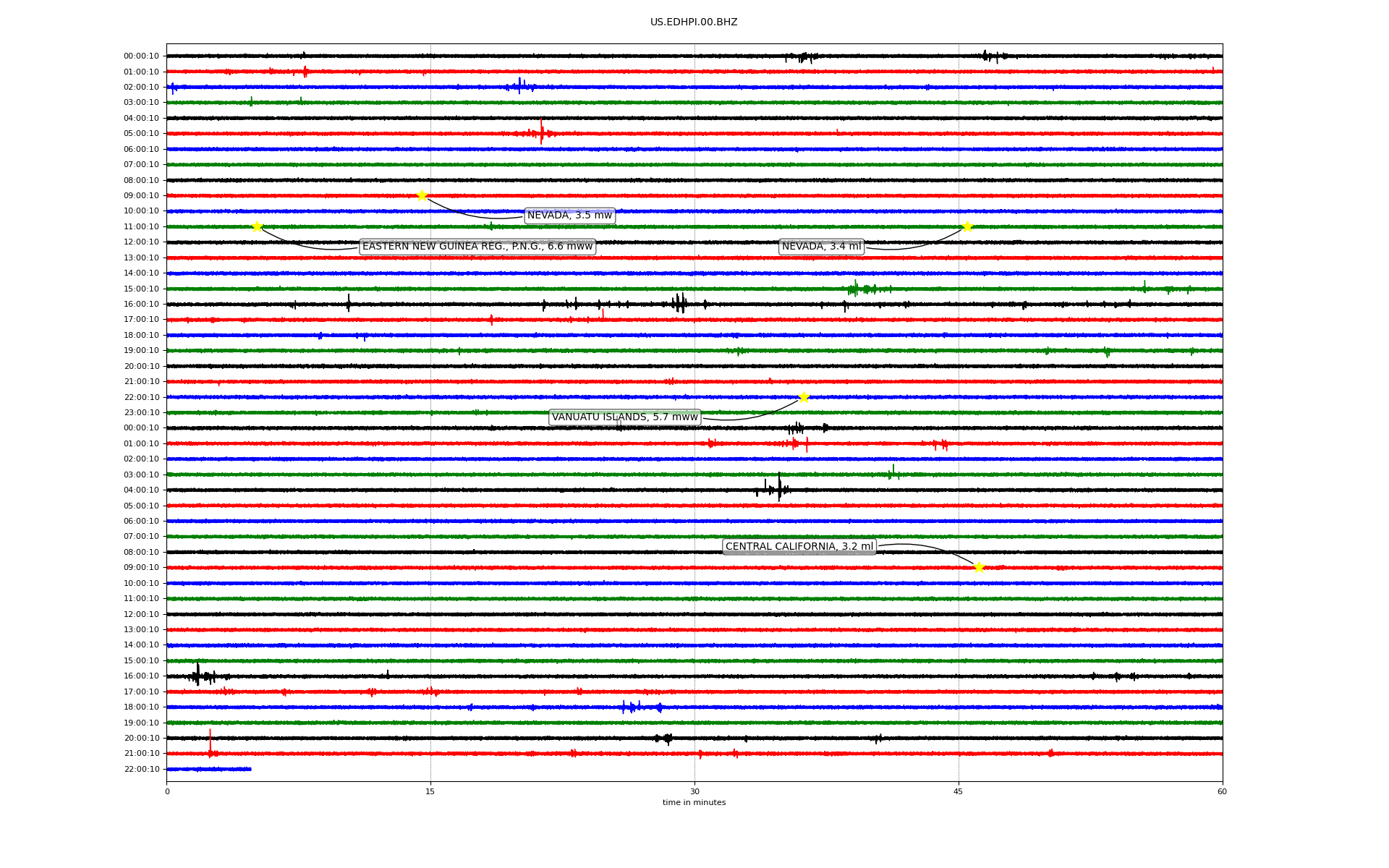Click the Central California event star
Image resolution: width=1389 pixels, height=868 pixels.
[979, 568]
